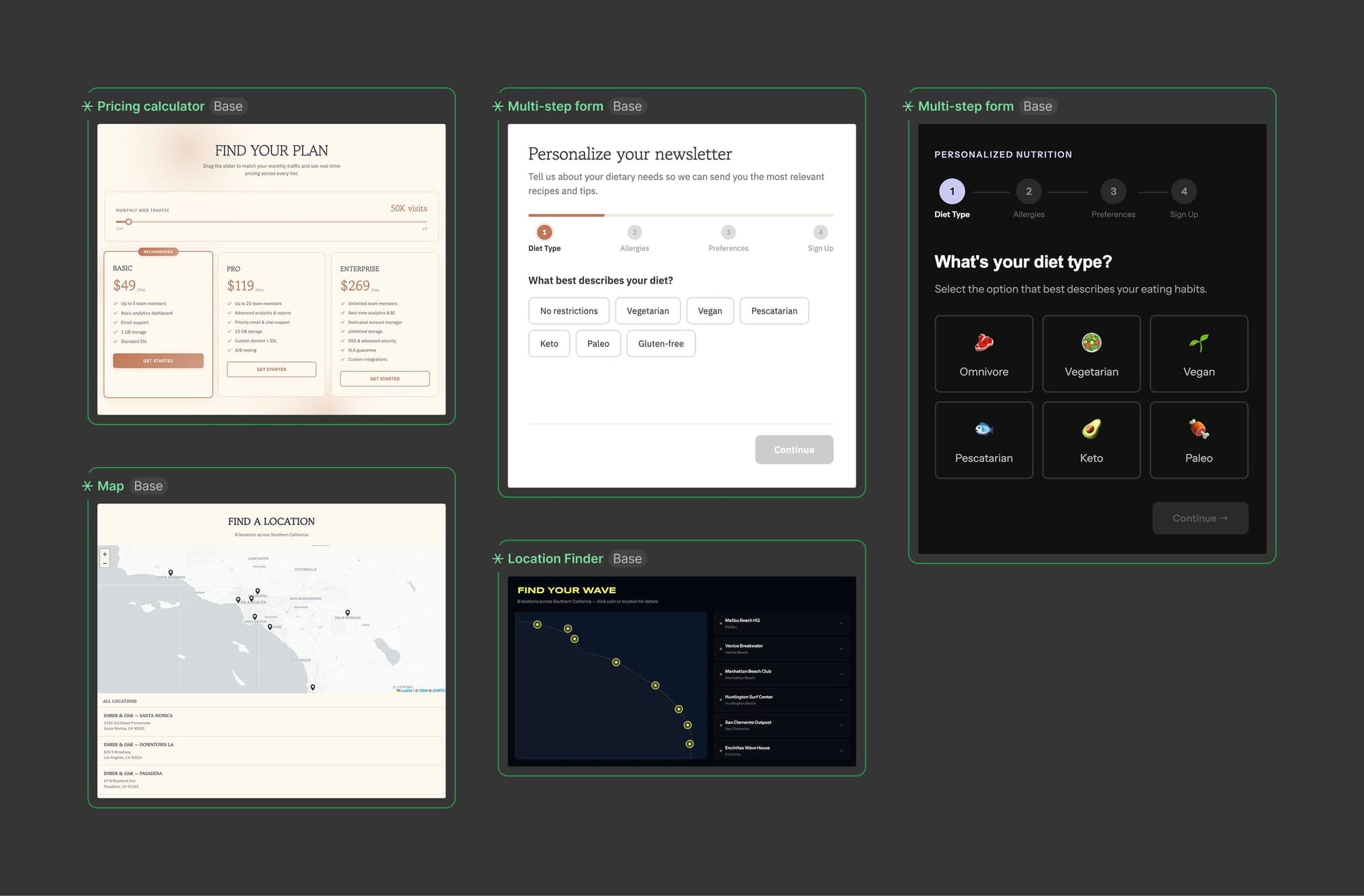The height and width of the screenshot is (896, 1364).
Task: Expand the Encinitas Wave House chevron
Action: click(x=841, y=751)
